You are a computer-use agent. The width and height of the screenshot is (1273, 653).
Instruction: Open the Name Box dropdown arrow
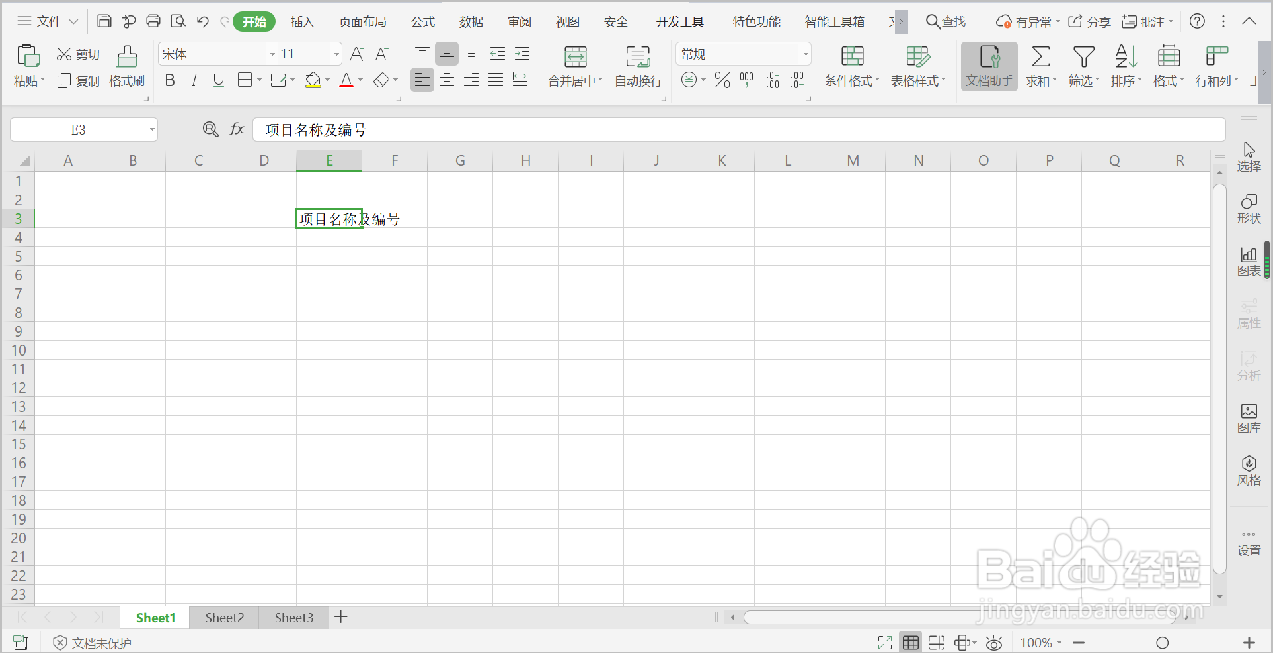tap(152, 129)
